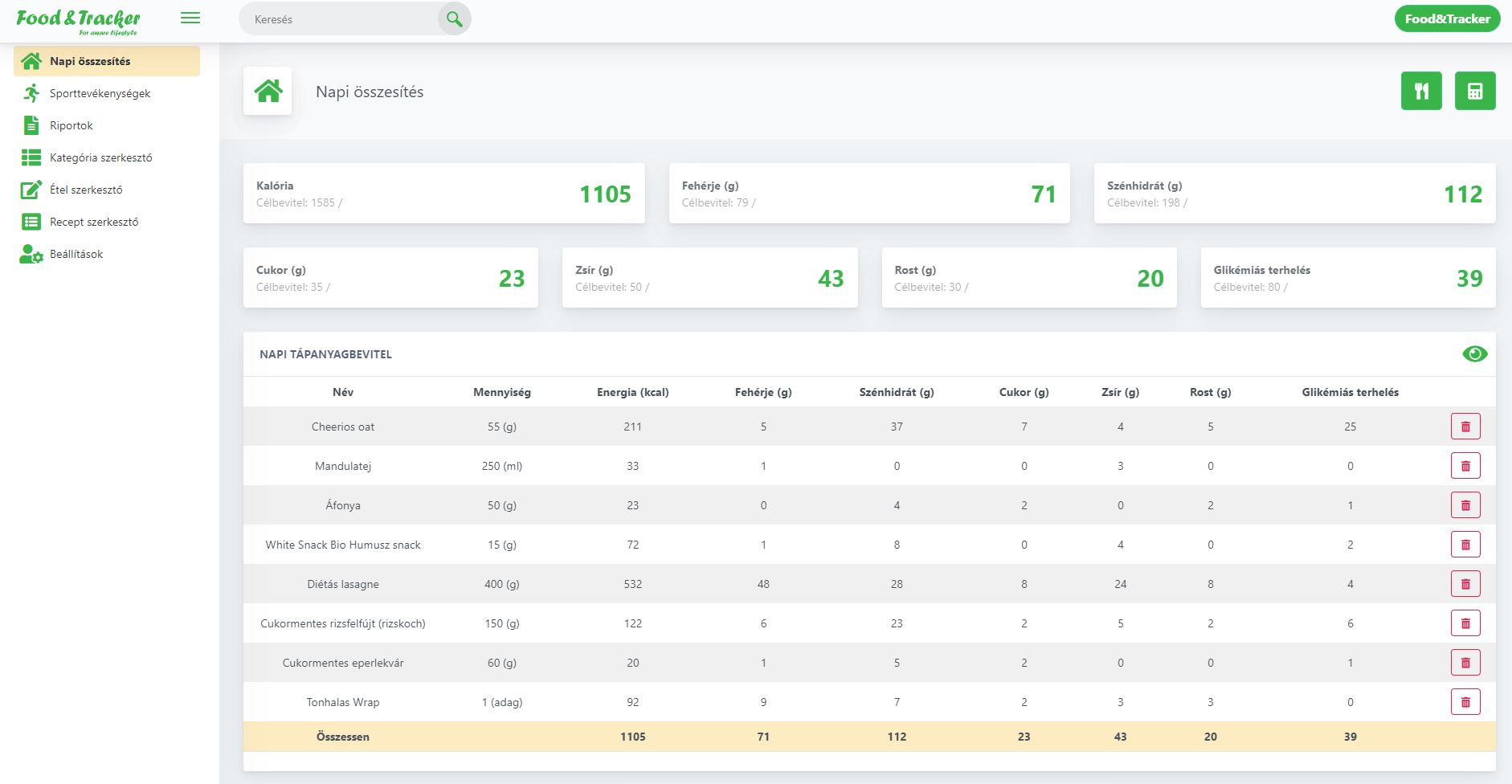1512x784 pixels.
Task: Click the 1105 total energy value
Action: click(x=633, y=737)
